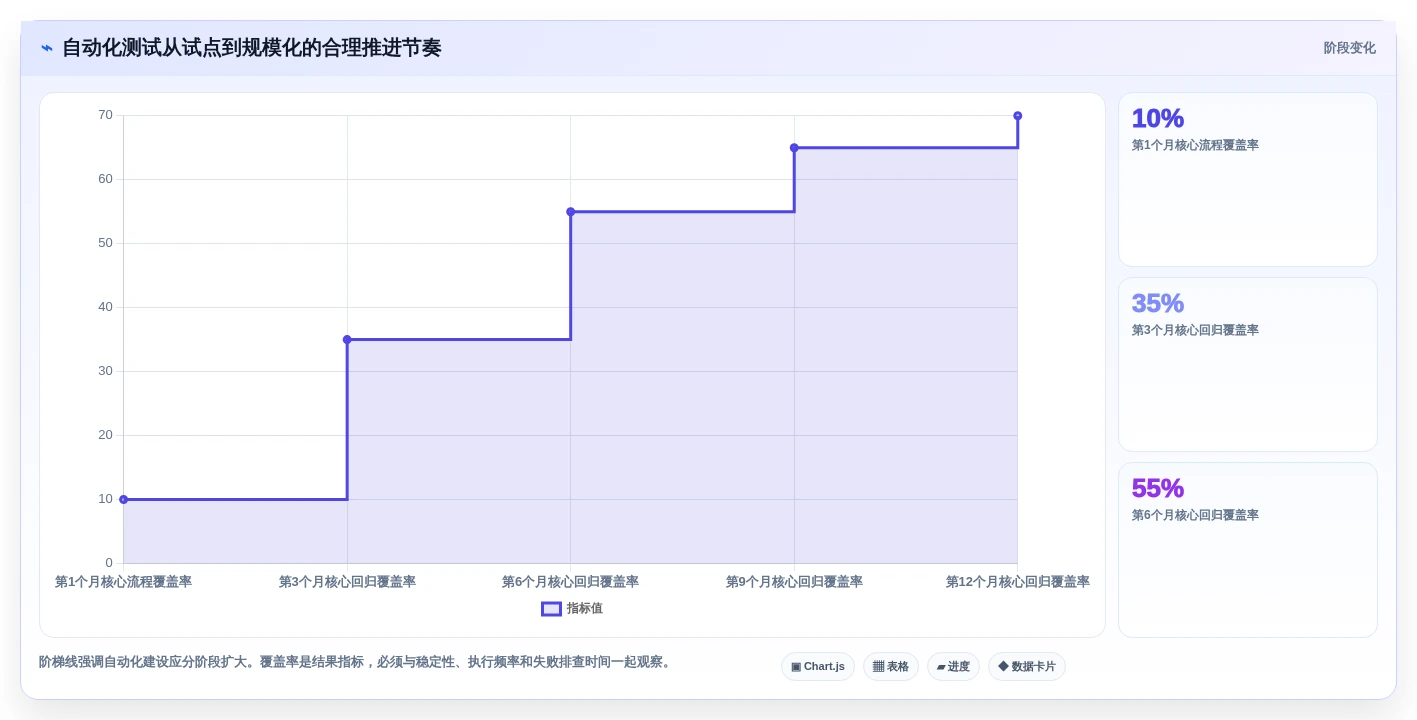Viewport: 1417px width, 720px height.
Task: Select the 表格 tag
Action: point(891,667)
